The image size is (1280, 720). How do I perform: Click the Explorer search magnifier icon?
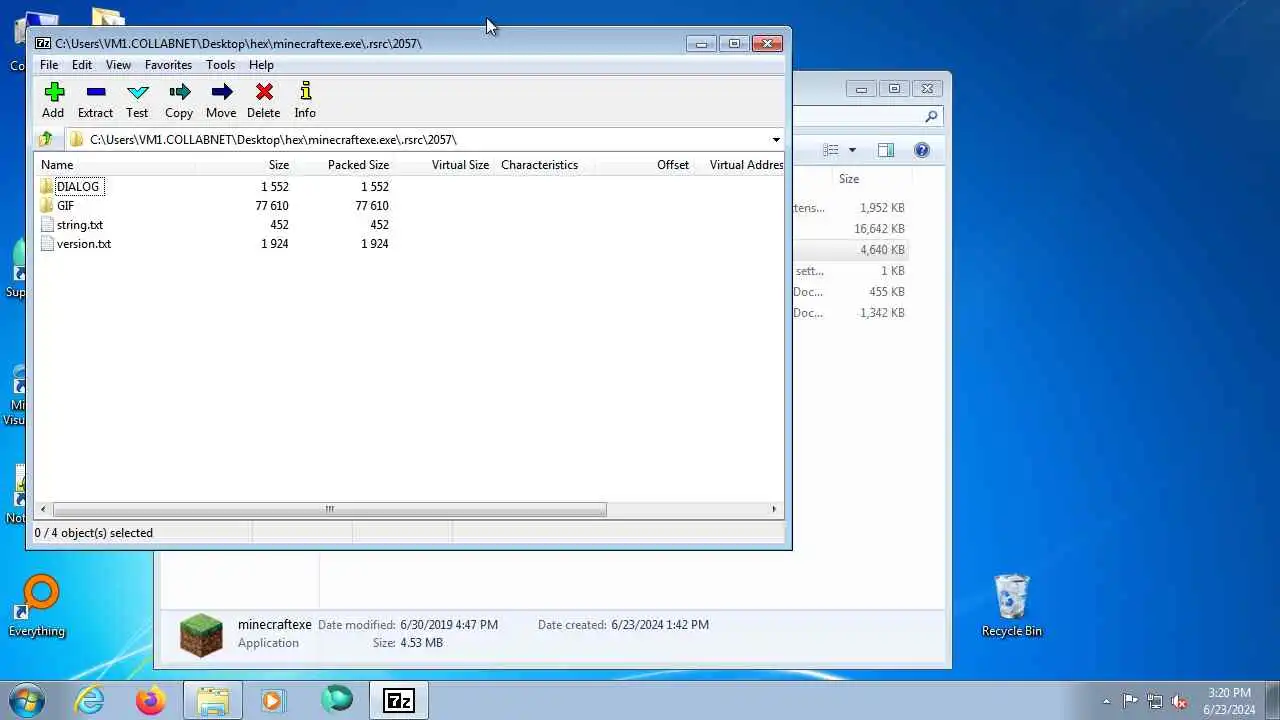(931, 117)
